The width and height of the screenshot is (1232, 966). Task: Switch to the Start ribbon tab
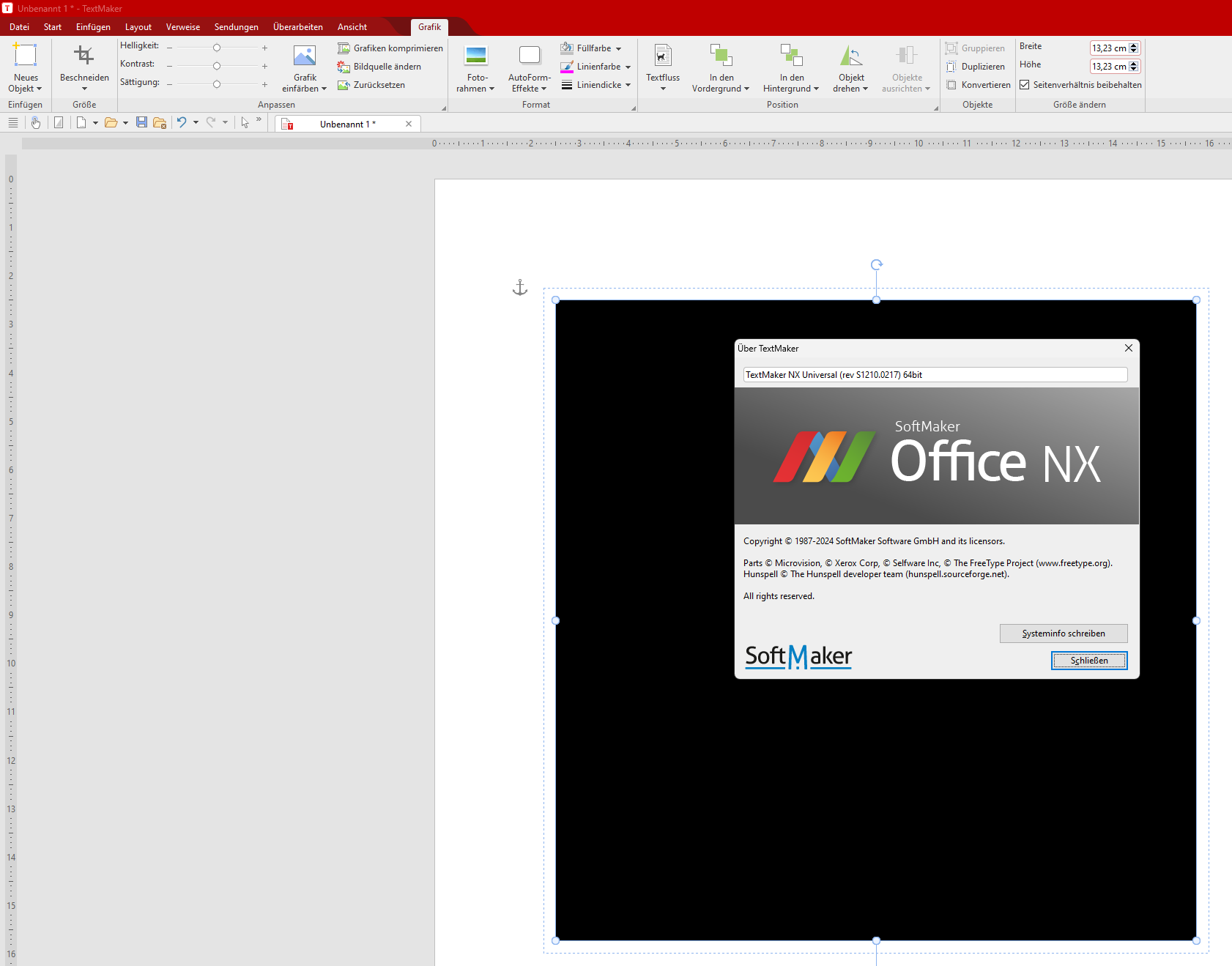(53, 27)
